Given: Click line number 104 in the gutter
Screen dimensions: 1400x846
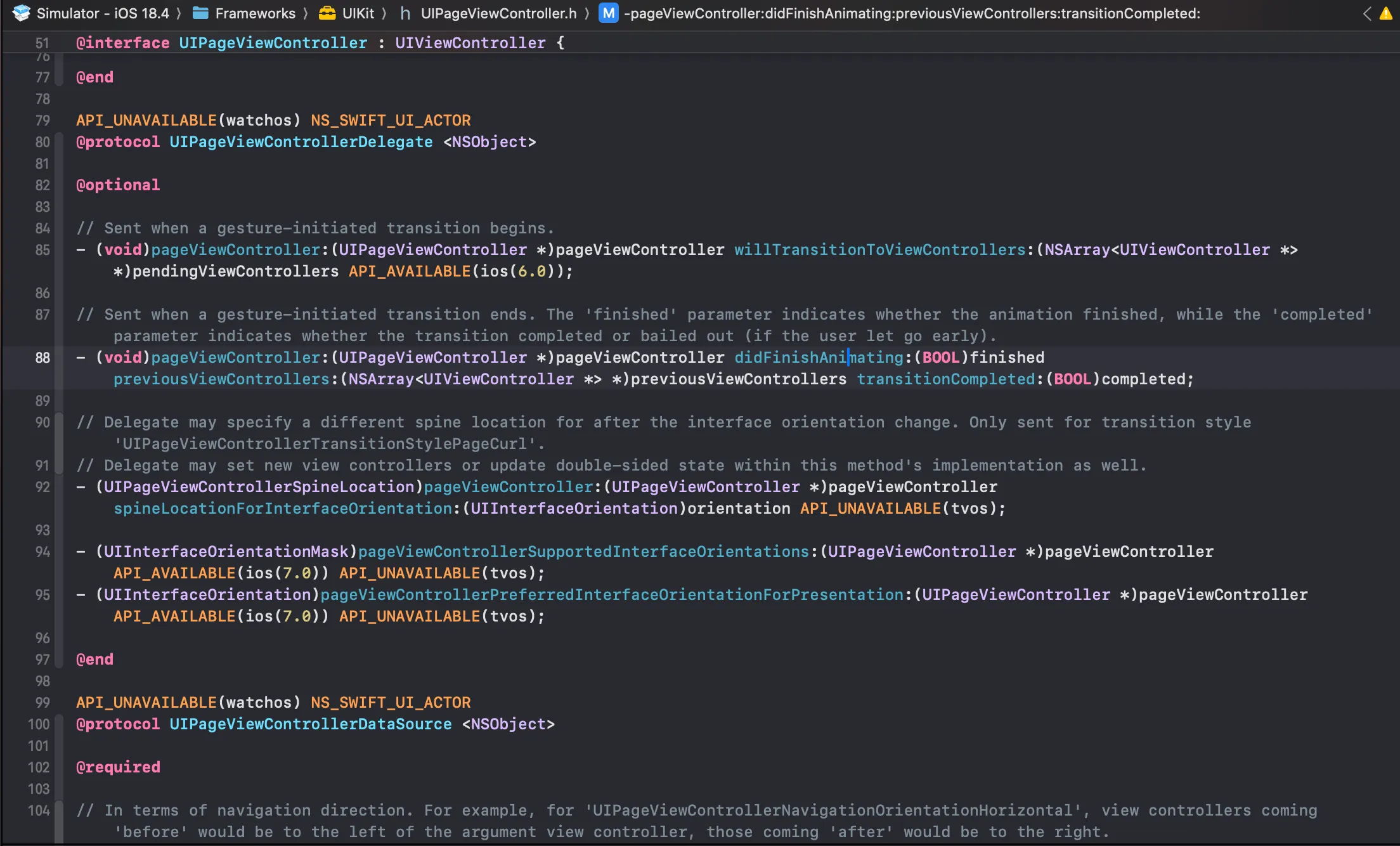Looking at the screenshot, I should tap(38, 810).
